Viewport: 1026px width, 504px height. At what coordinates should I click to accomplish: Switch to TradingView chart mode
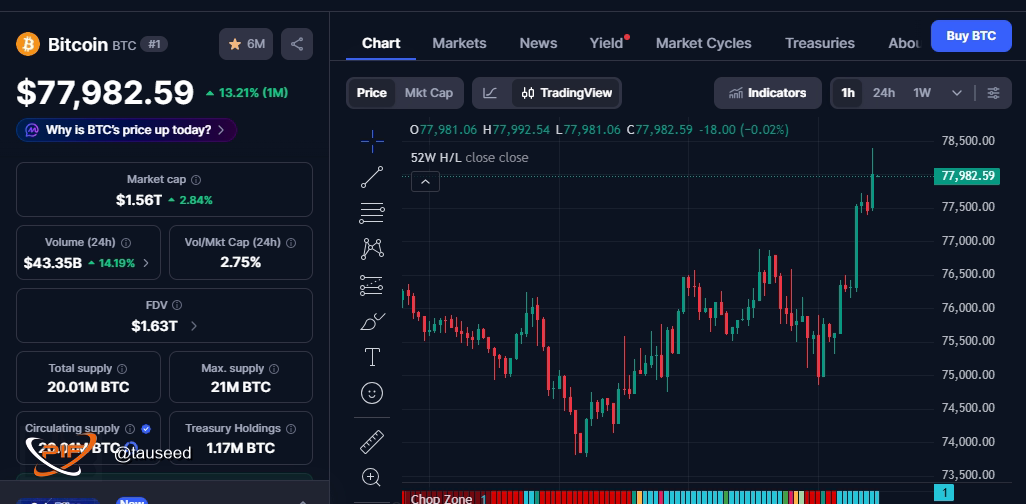pyautogui.click(x=567, y=93)
